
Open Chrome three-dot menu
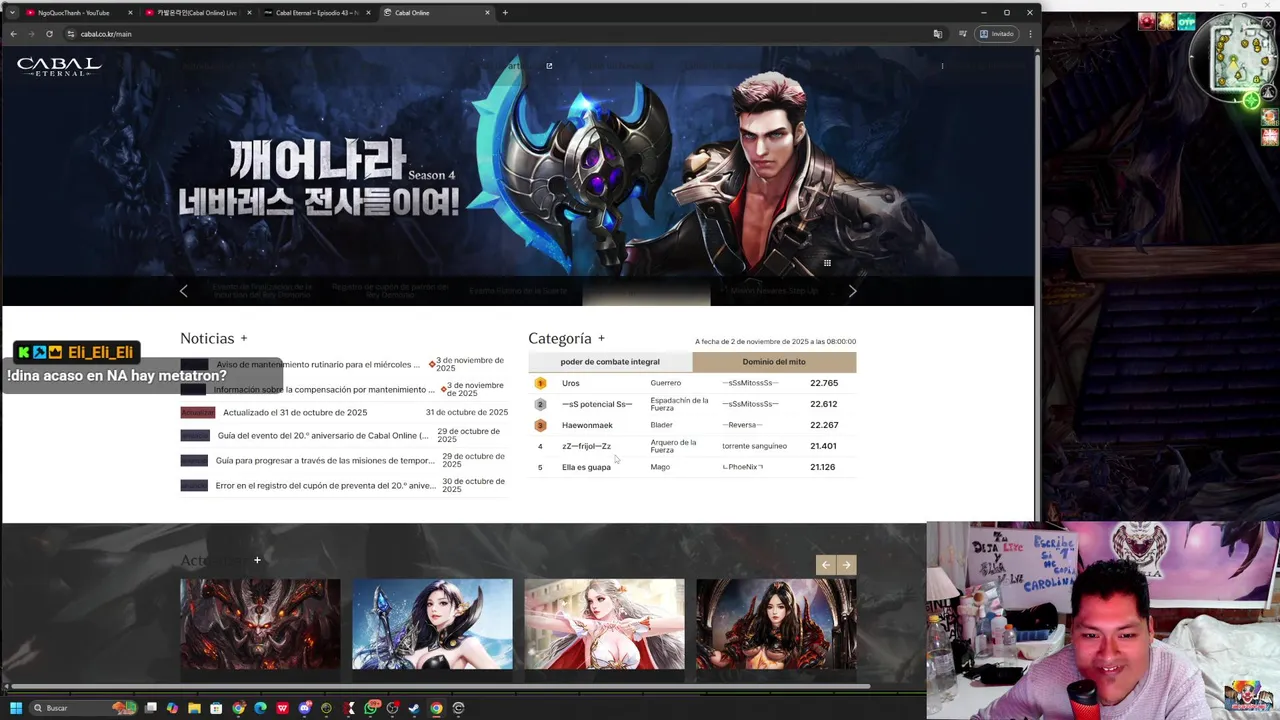pyautogui.click(x=1030, y=34)
